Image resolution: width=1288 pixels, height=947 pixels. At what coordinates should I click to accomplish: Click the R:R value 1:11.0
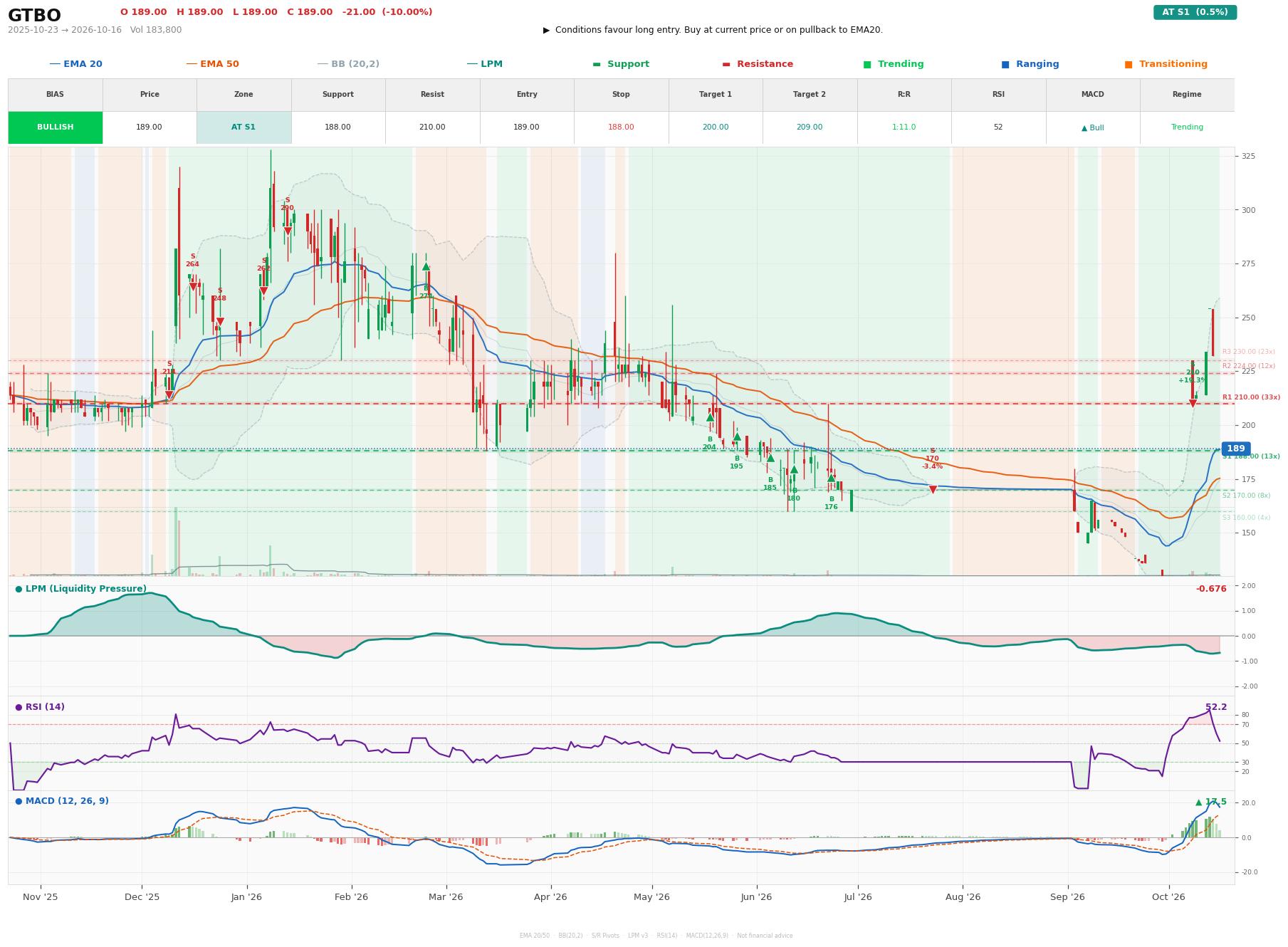(904, 127)
